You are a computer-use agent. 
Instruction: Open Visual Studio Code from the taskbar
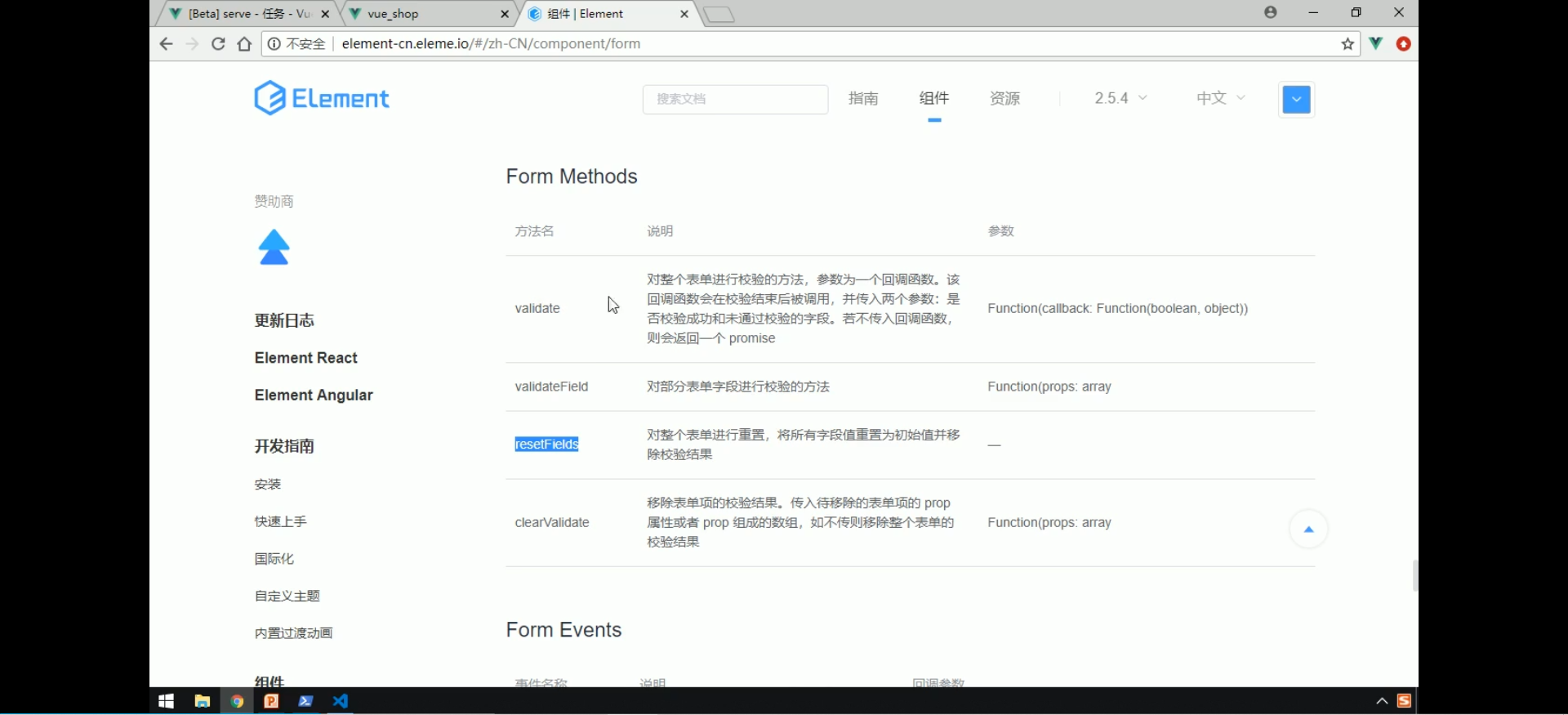(x=341, y=701)
